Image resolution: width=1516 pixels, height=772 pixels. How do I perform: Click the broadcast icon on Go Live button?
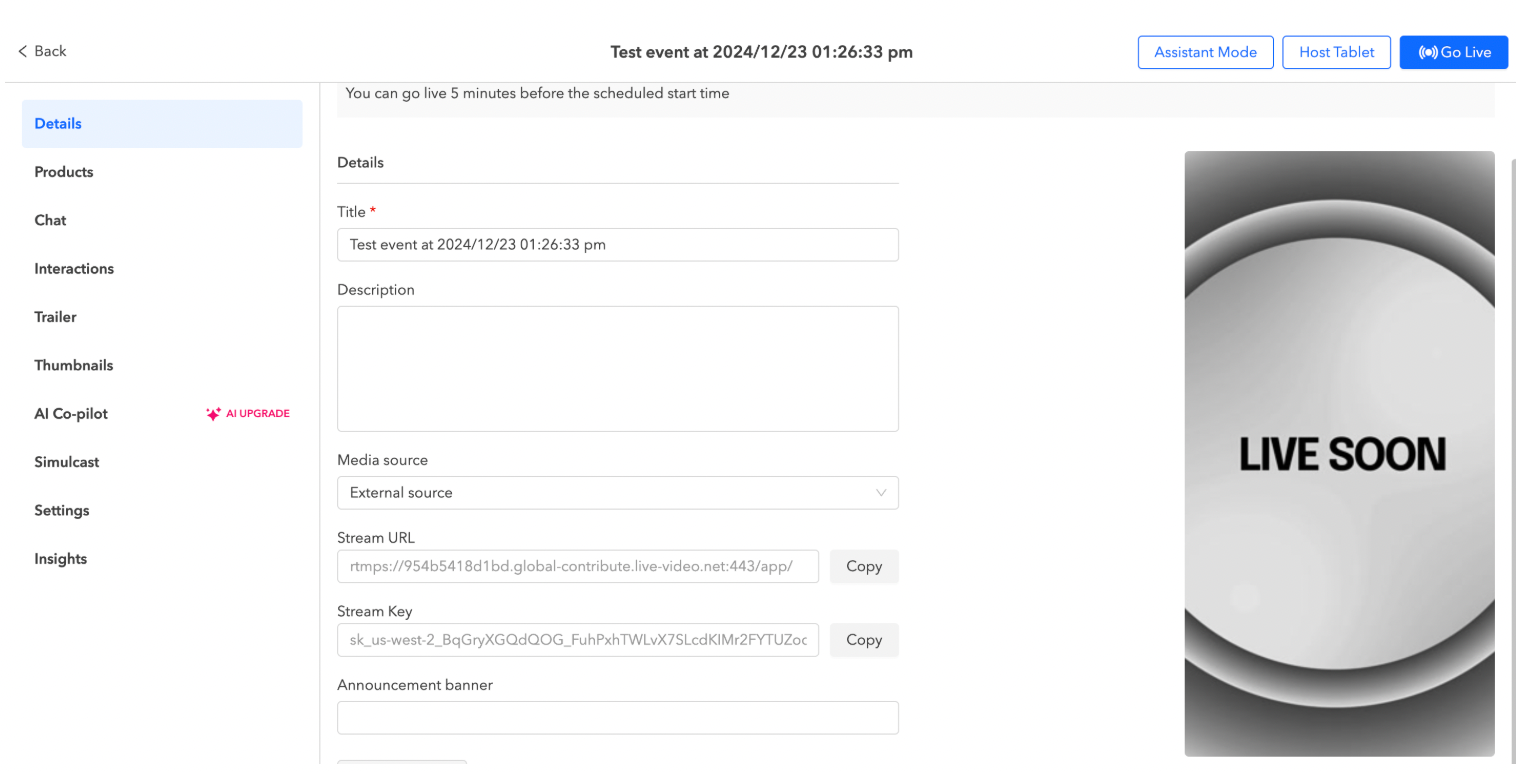(1429, 52)
